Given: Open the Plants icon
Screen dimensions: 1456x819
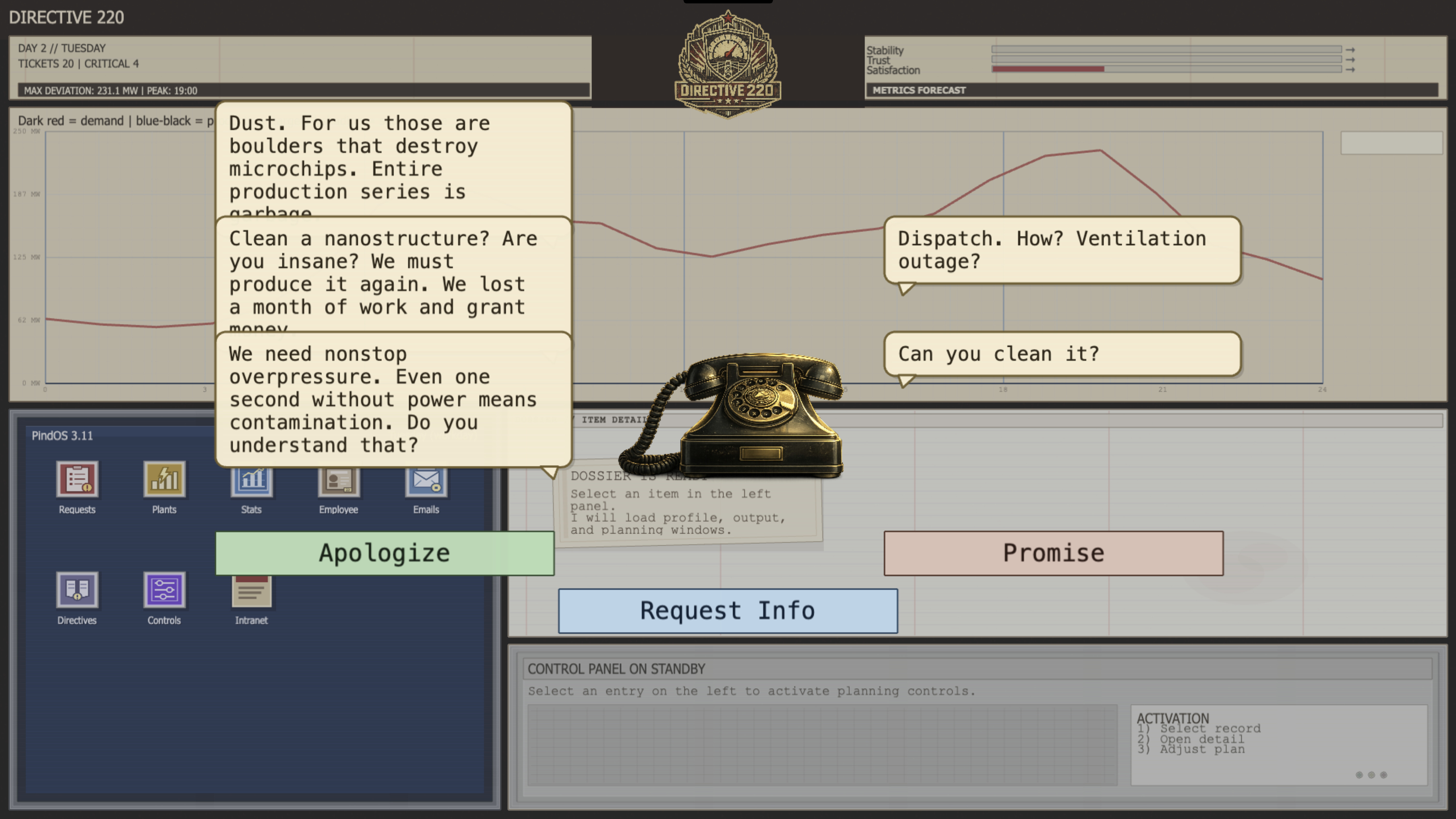Looking at the screenshot, I should [x=164, y=479].
